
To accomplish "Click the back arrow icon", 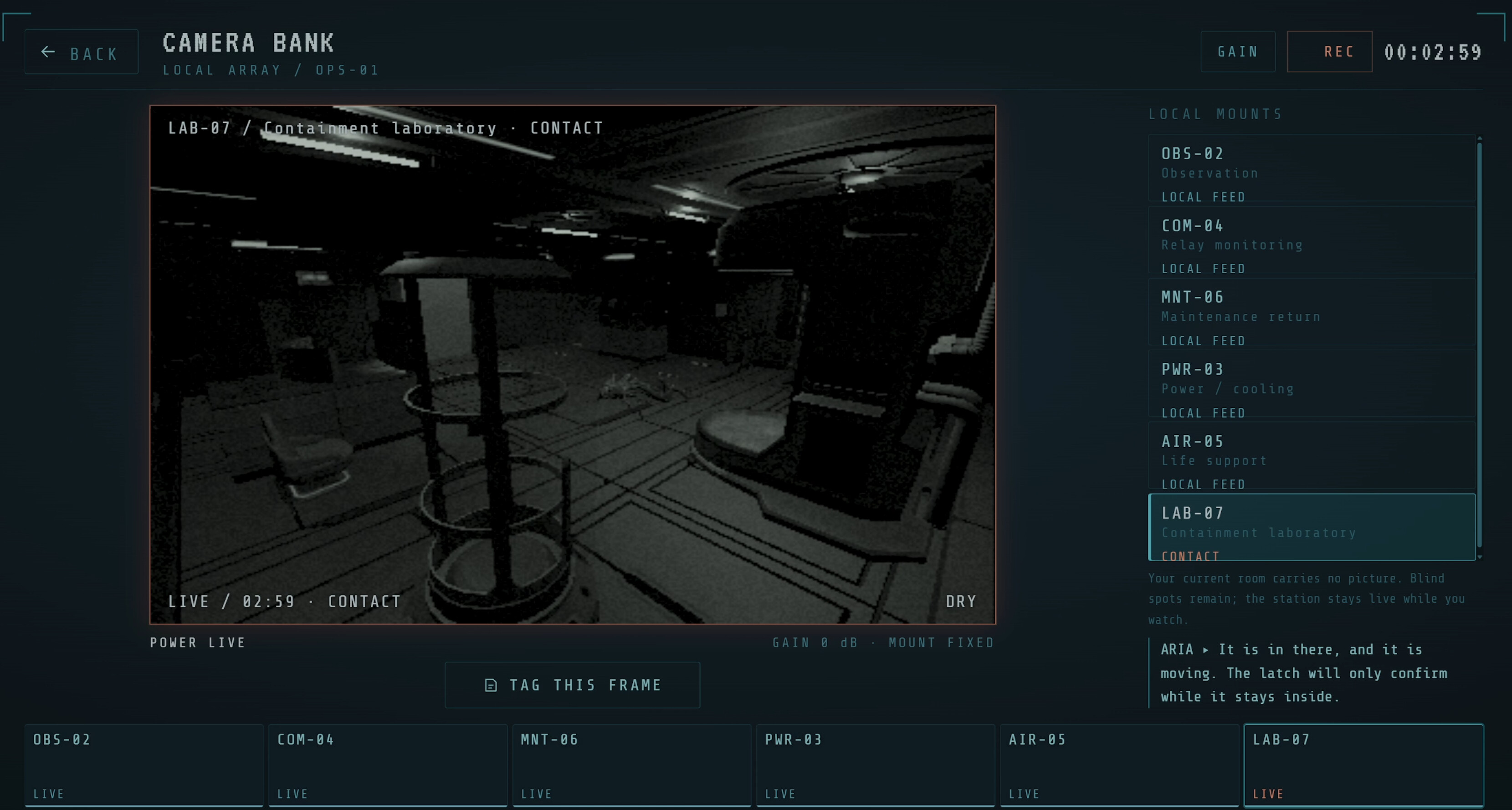I will pyautogui.click(x=48, y=52).
